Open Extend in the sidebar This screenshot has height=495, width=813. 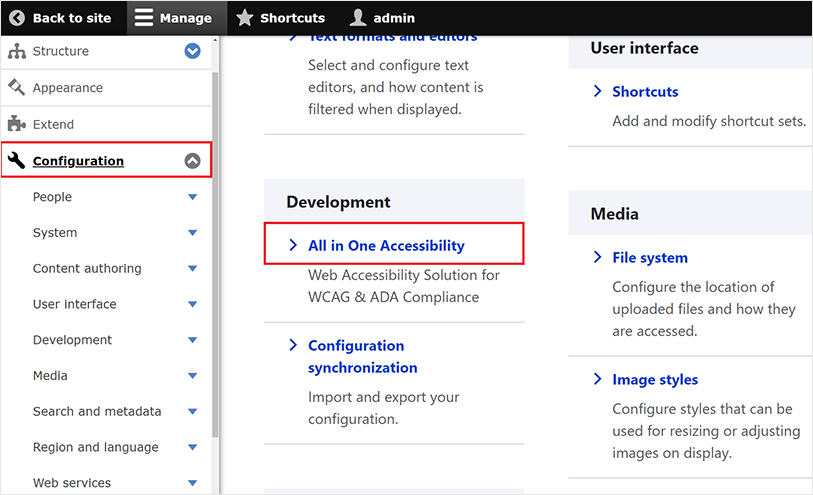[53, 124]
